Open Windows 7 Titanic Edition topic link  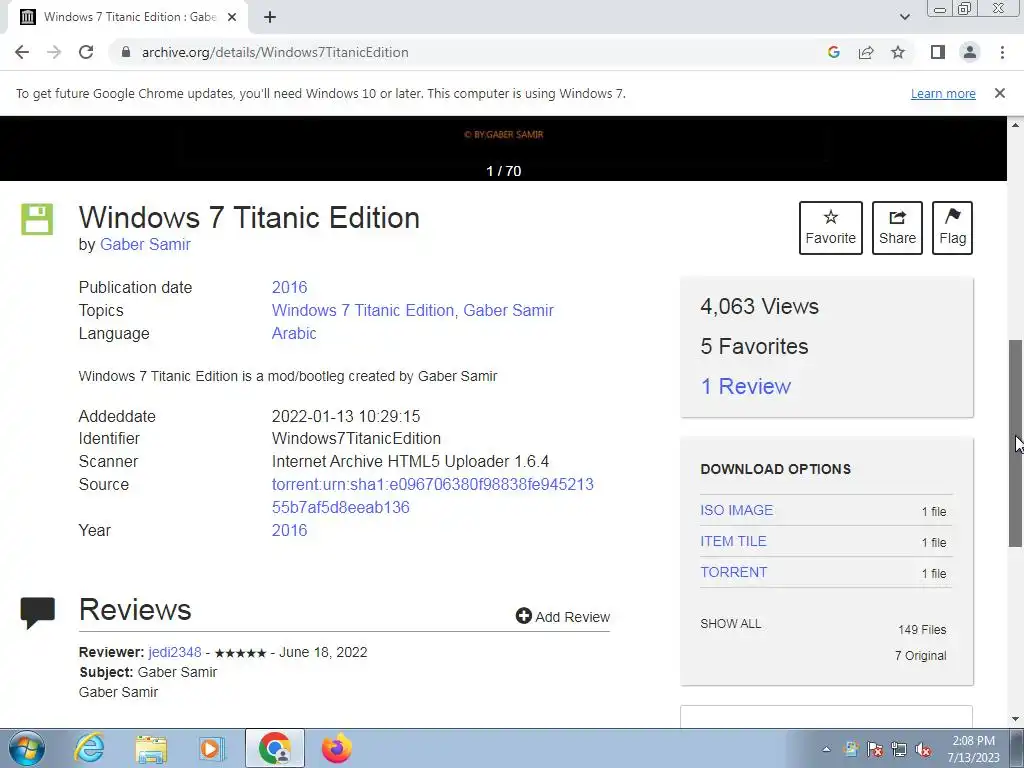[362, 310]
